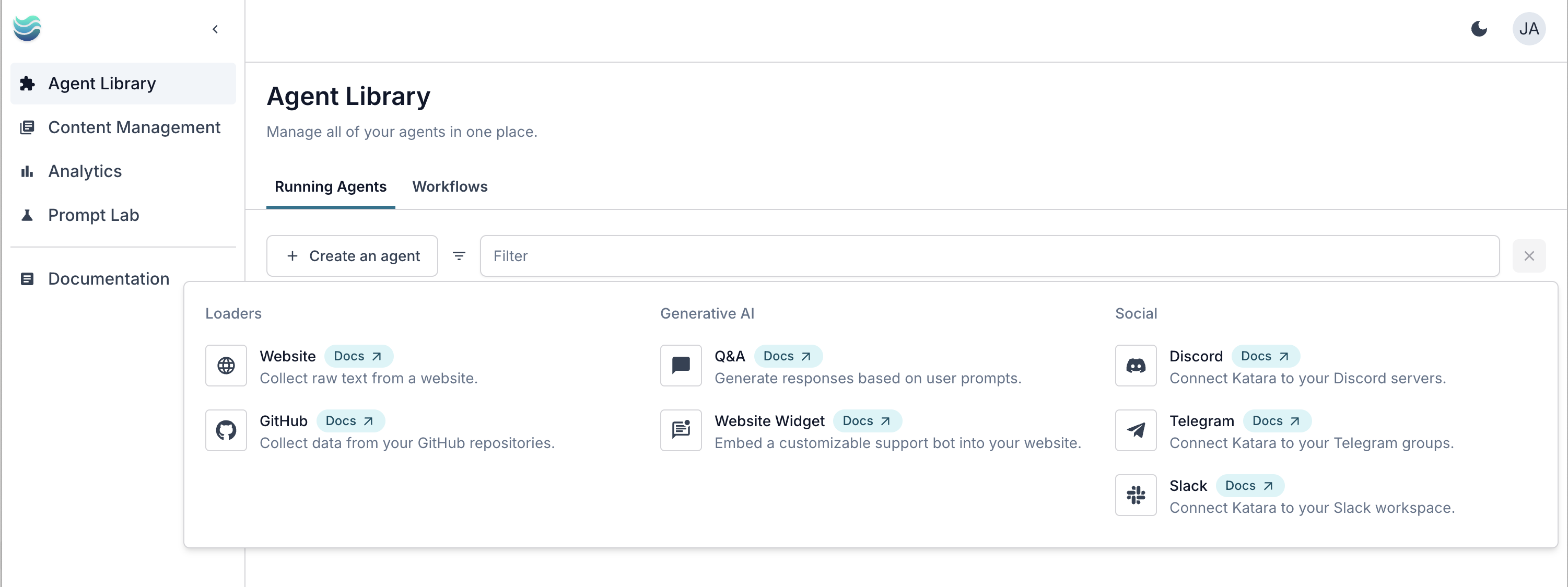Click the Loaders category heading
Viewport: 1568px width, 587px height.
point(233,313)
